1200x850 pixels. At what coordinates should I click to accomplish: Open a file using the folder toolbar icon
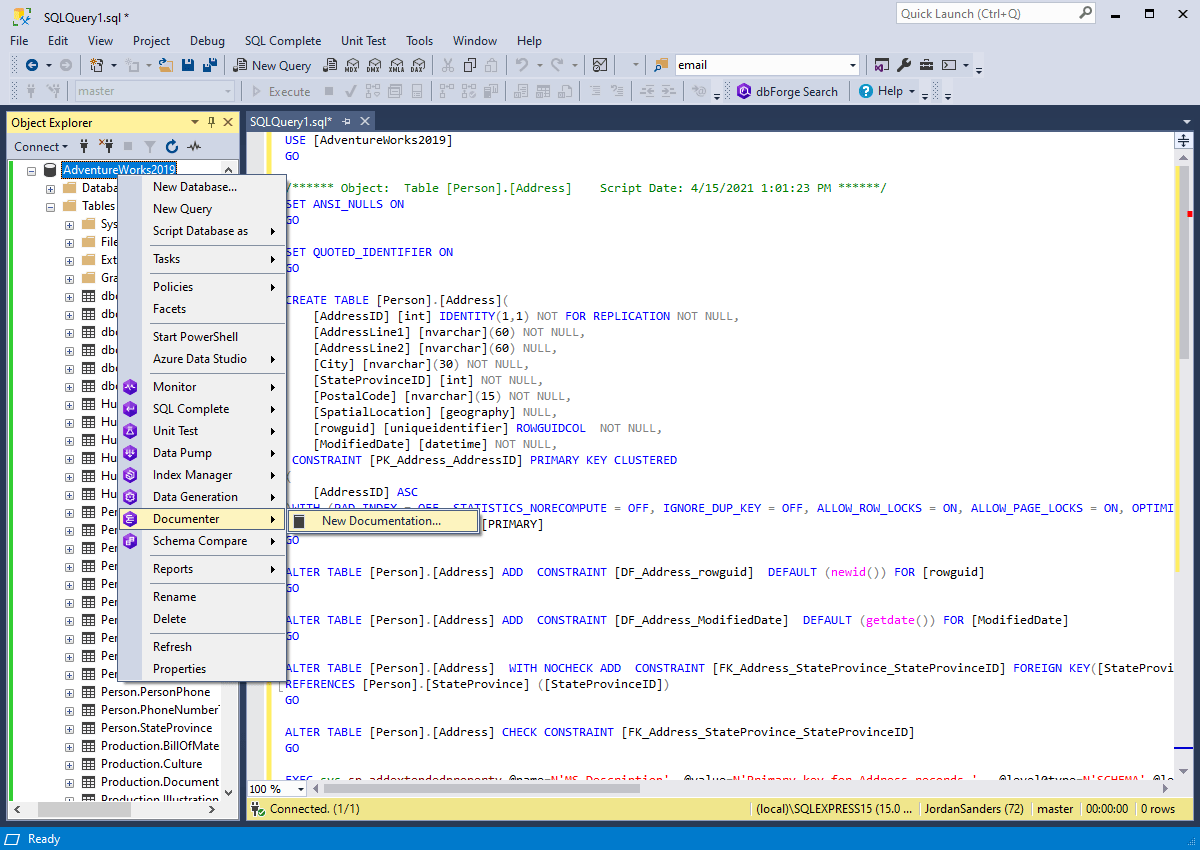[x=165, y=64]
